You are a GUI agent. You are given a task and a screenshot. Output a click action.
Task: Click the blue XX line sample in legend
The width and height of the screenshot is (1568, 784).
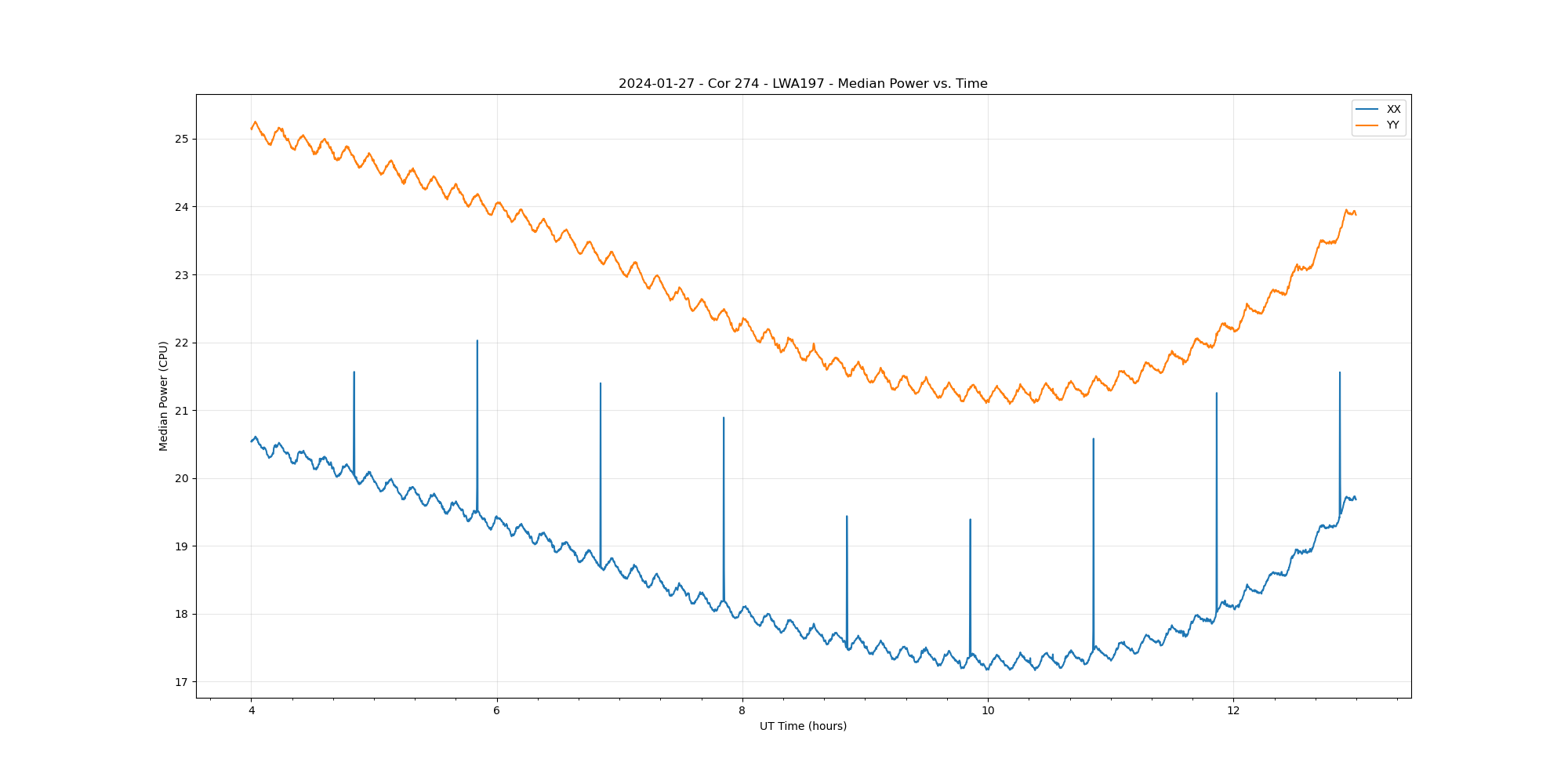click(1367, 109)
